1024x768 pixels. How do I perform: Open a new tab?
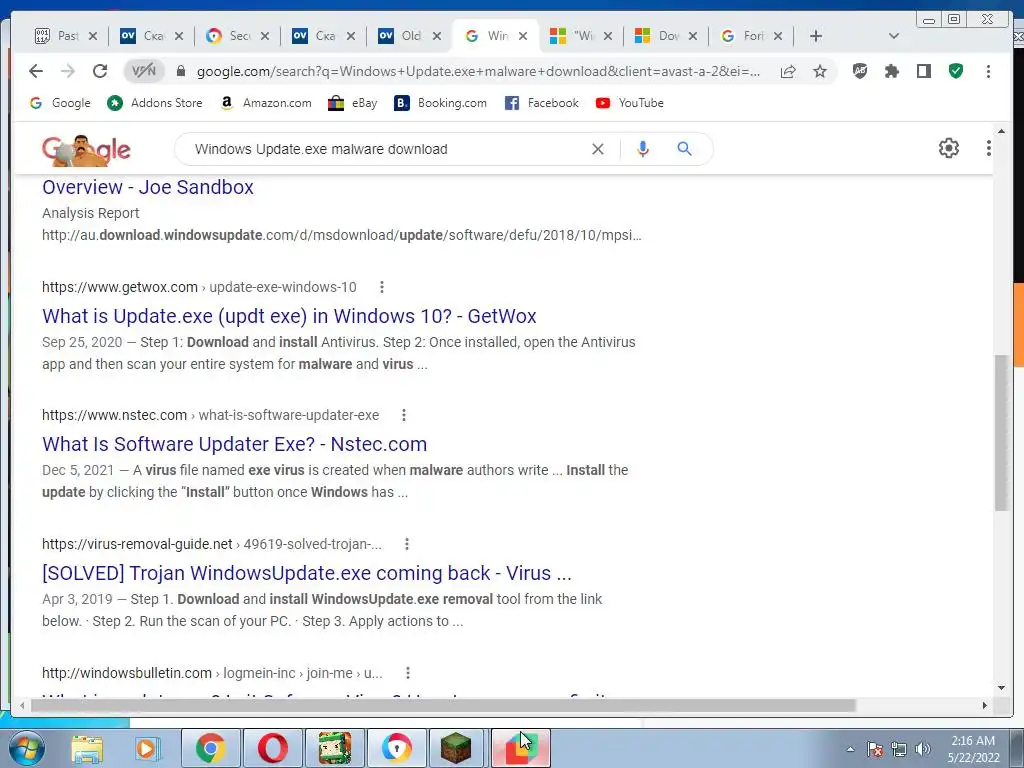click(816, 36)
